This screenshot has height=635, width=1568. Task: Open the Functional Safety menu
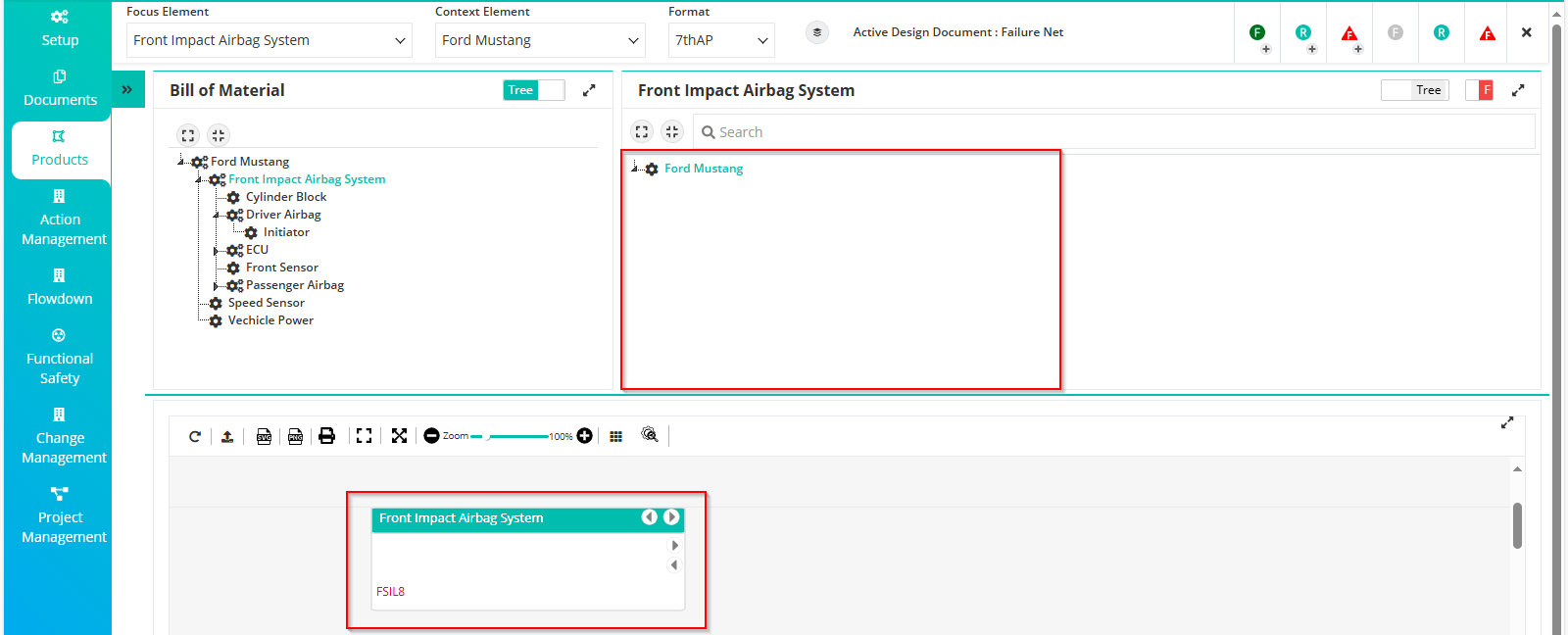(60, 357)
